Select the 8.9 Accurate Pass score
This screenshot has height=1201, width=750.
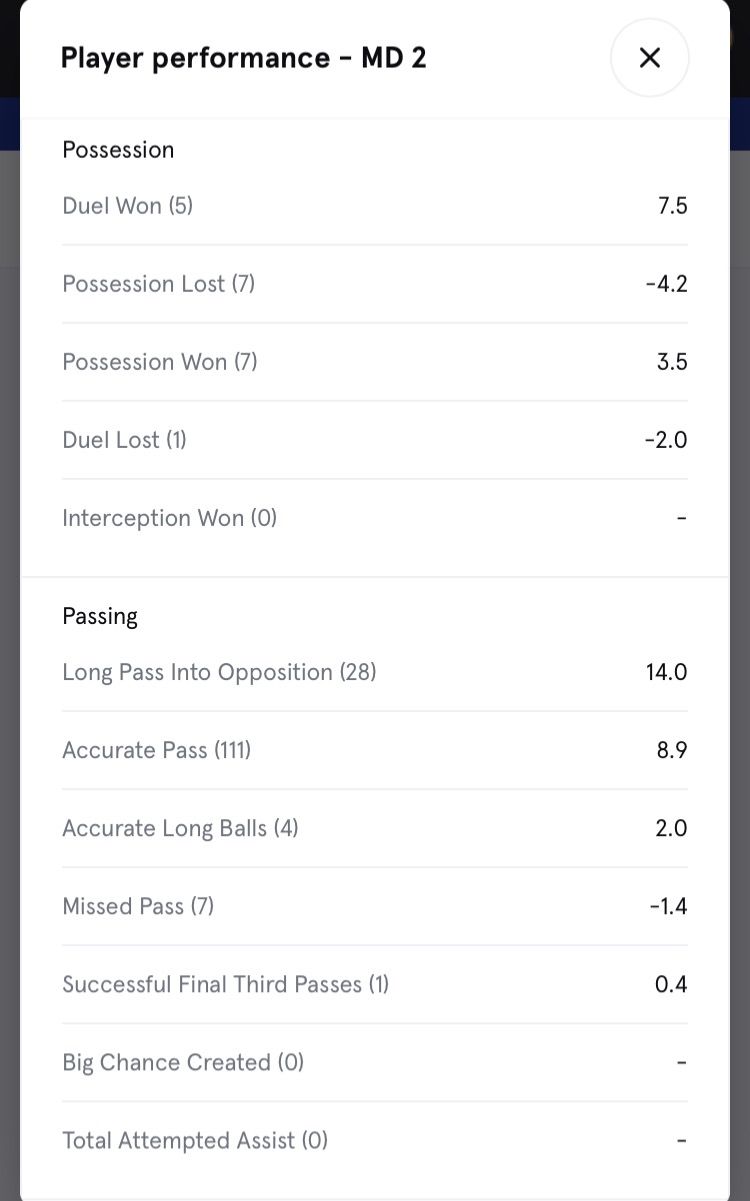click(672, 750)
